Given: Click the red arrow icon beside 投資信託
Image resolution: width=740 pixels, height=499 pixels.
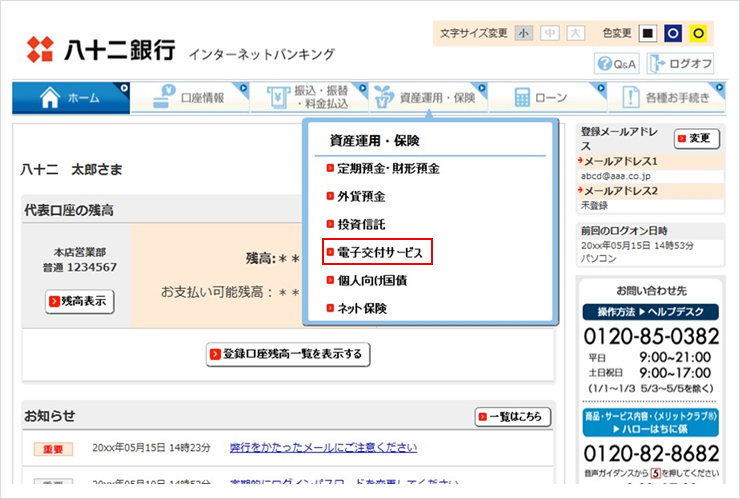Looking at the screenshot, I should point(330,224).
